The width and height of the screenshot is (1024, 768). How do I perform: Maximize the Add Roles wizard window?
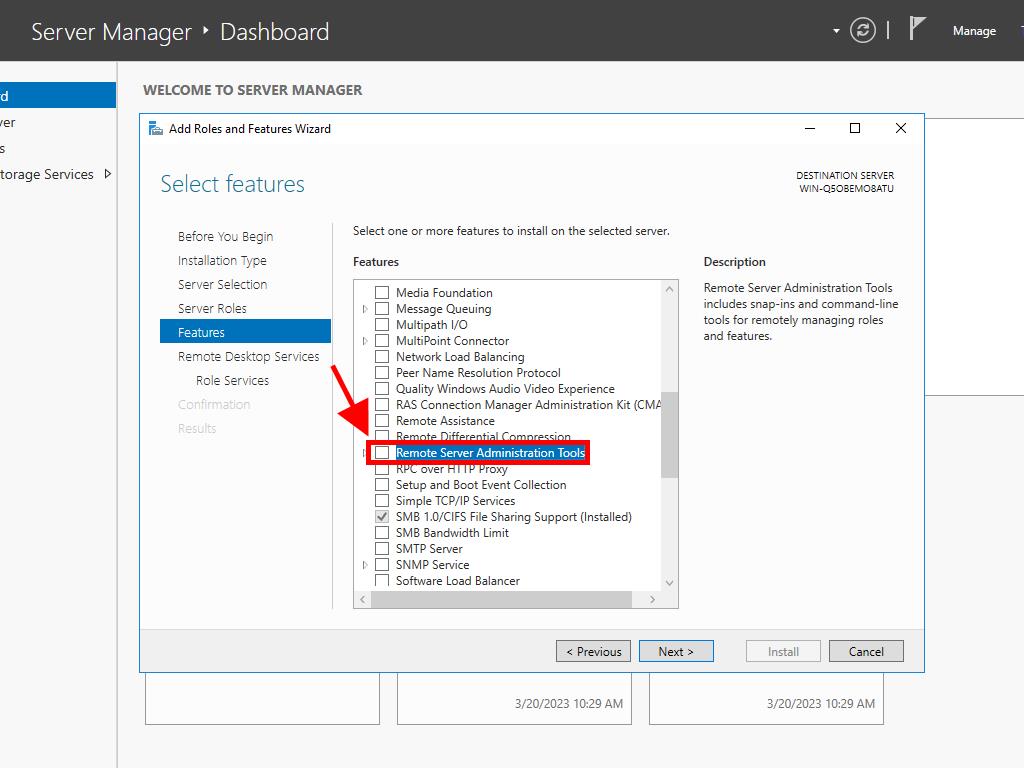coord(855,128)
